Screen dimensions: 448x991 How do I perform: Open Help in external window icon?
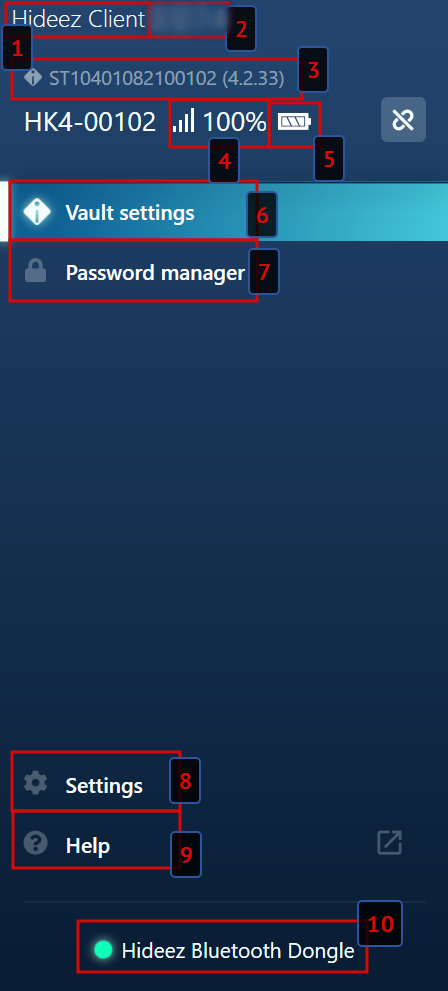[389, 842]
